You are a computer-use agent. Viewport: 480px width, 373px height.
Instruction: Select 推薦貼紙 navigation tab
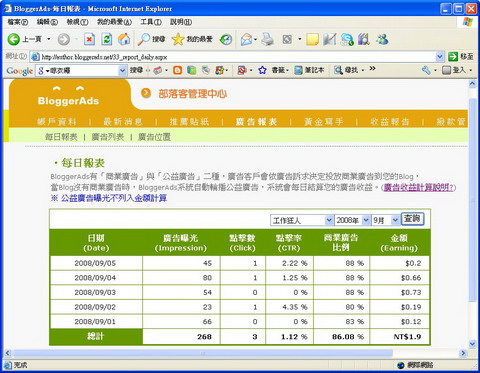189,122
